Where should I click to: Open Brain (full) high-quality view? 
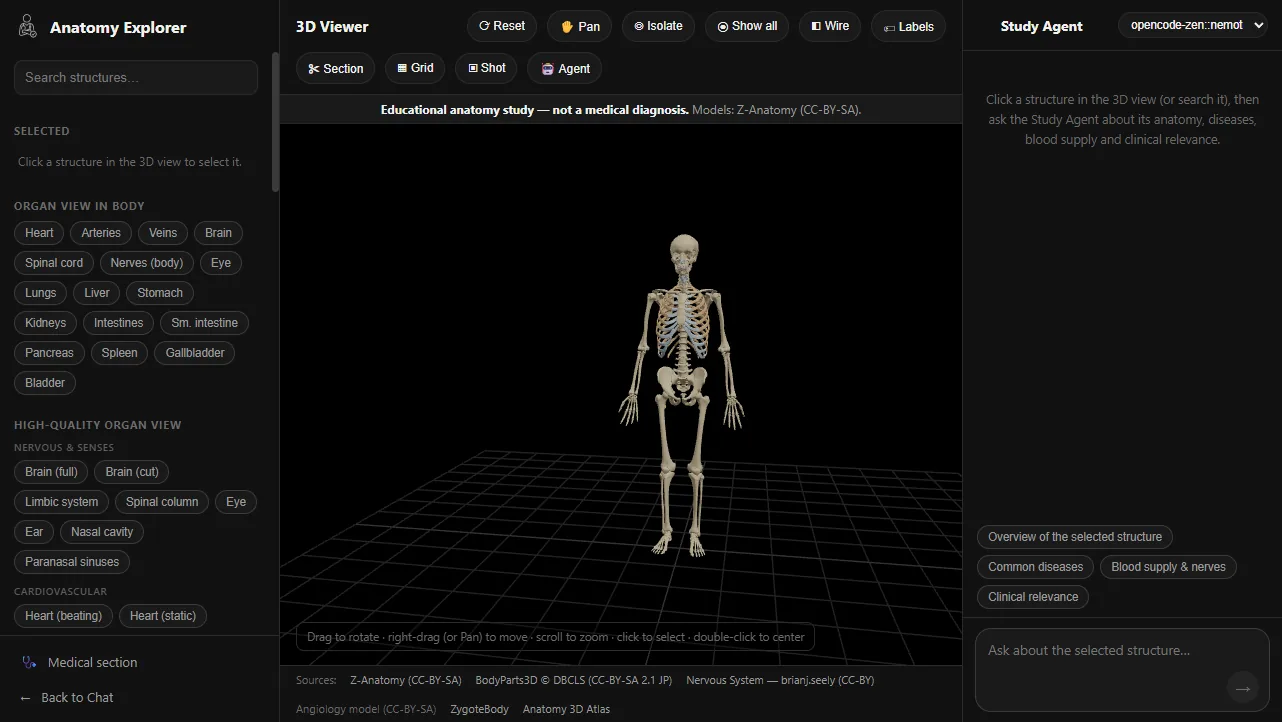coord(51,472)
